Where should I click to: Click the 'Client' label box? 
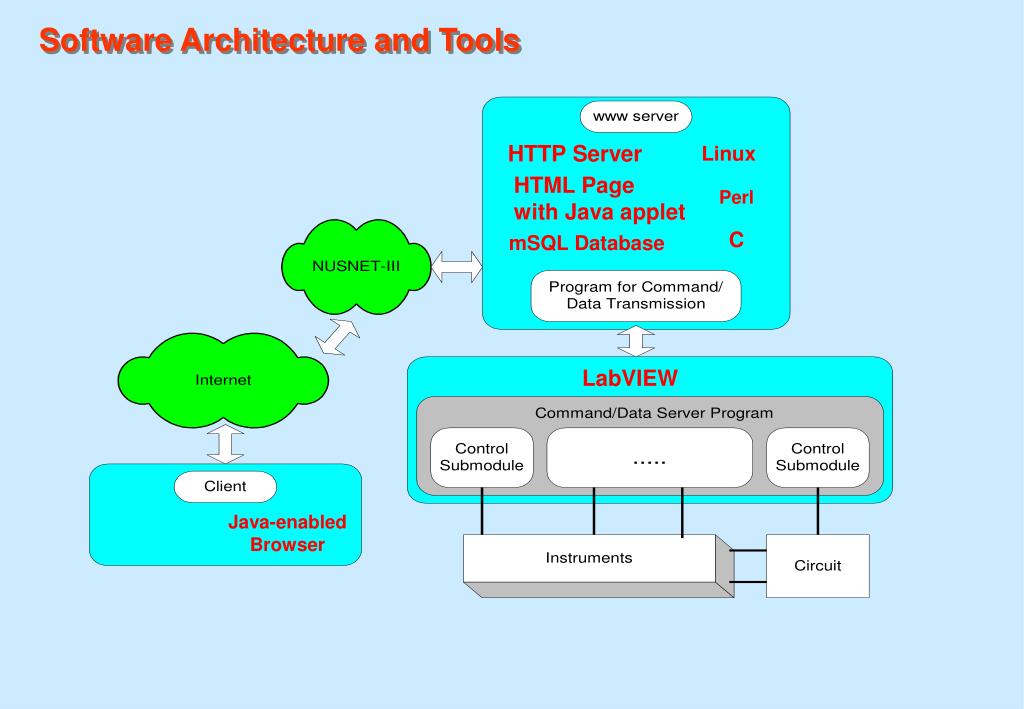click(x=225, y=486)
